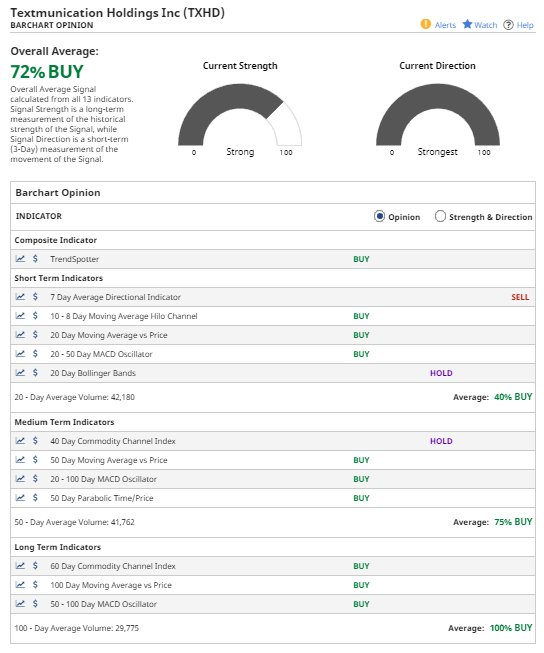Open chart icon for 50 Day Parabolic Time/Price
This screenshot has height=653, width=544.
(20, 498)
